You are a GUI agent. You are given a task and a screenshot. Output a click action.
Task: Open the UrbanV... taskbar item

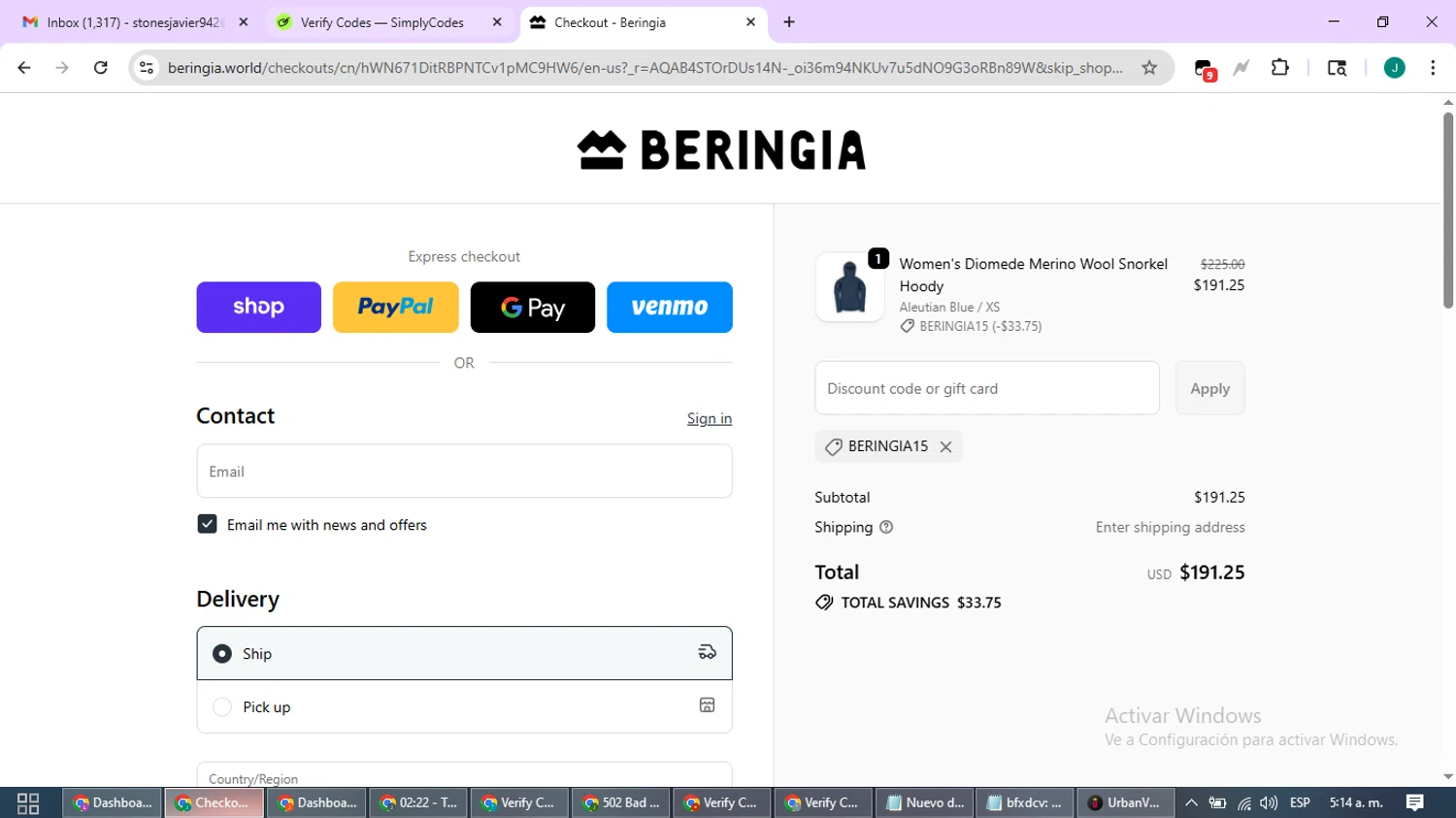[x=1126, y=802]
